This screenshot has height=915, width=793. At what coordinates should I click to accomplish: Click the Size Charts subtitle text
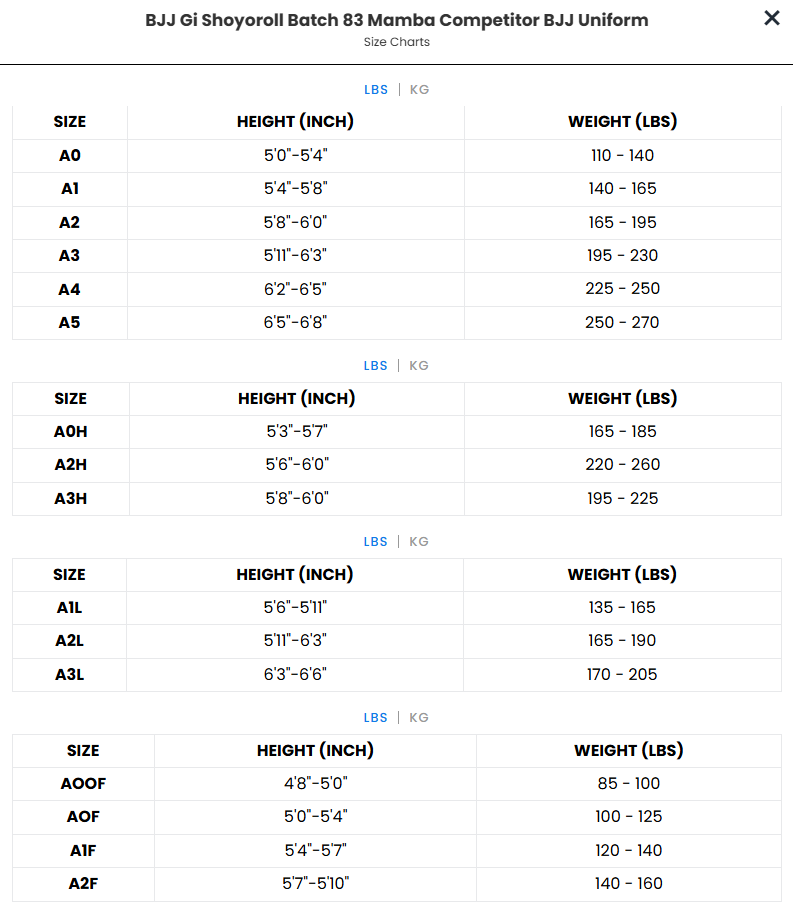[x=397, y=42]
